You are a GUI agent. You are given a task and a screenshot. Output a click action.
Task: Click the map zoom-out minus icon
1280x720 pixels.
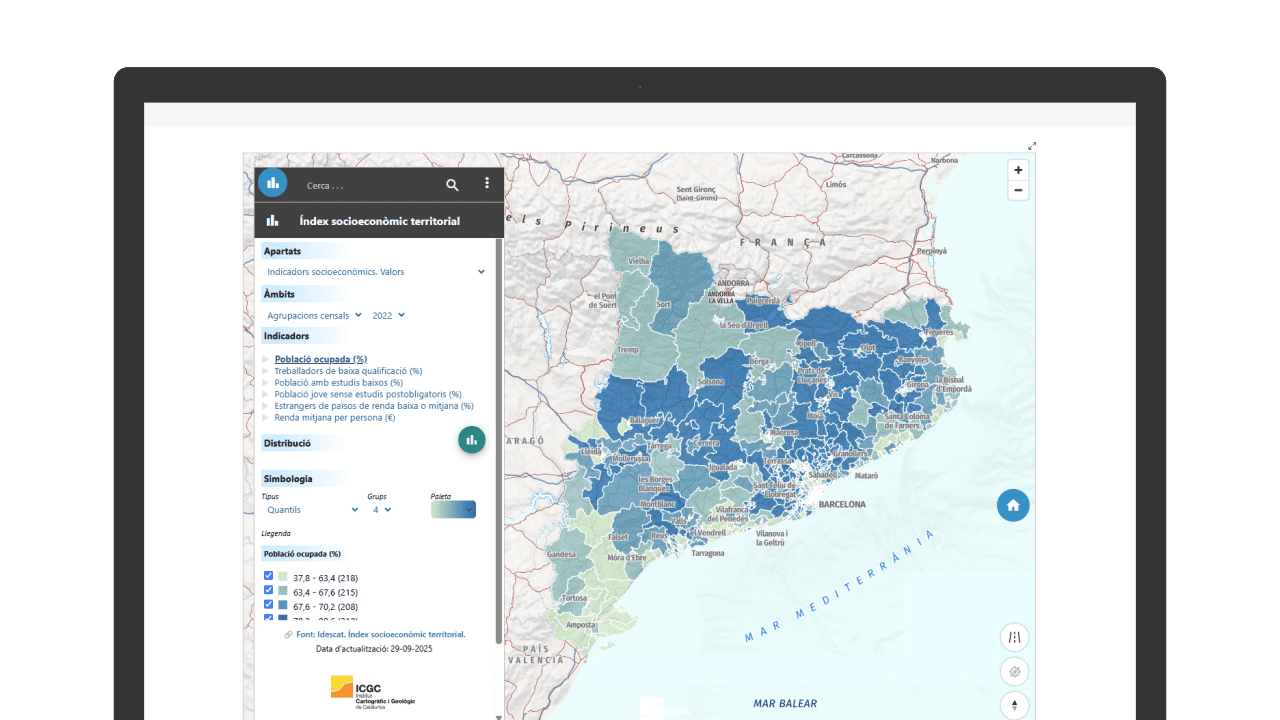coord(1017,190)
